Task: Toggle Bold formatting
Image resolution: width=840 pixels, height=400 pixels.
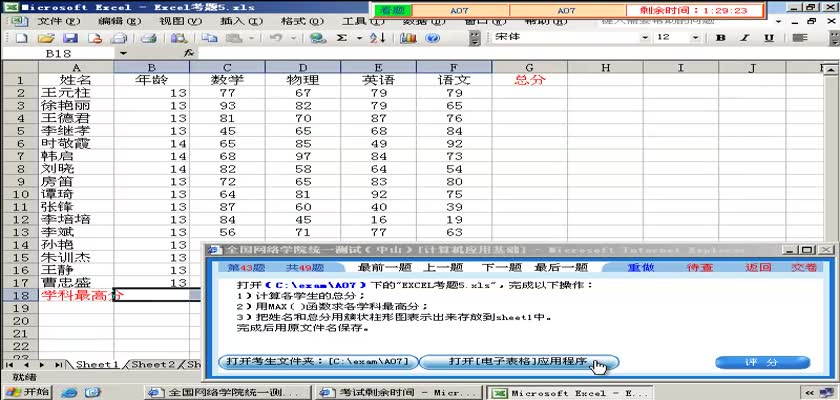Action: [x=721, y=37]
